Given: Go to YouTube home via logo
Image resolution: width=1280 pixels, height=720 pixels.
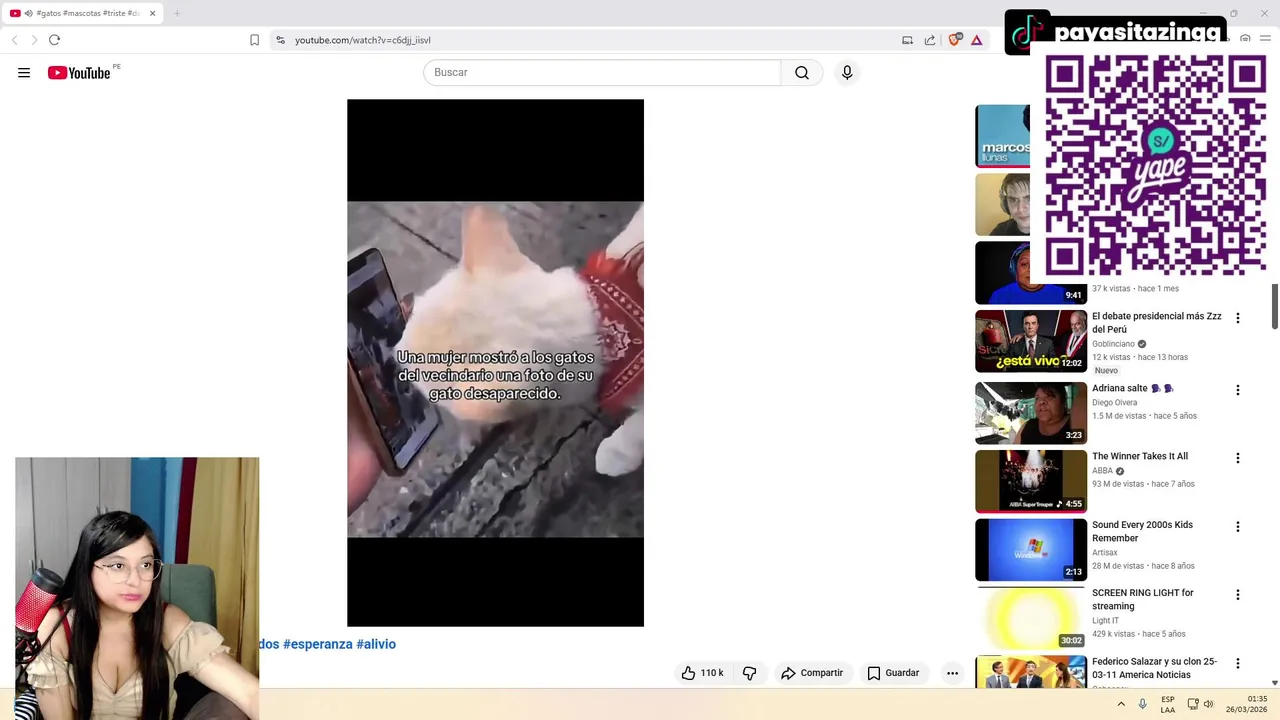Looking at the screenshot, I should (x=79, y=73).
